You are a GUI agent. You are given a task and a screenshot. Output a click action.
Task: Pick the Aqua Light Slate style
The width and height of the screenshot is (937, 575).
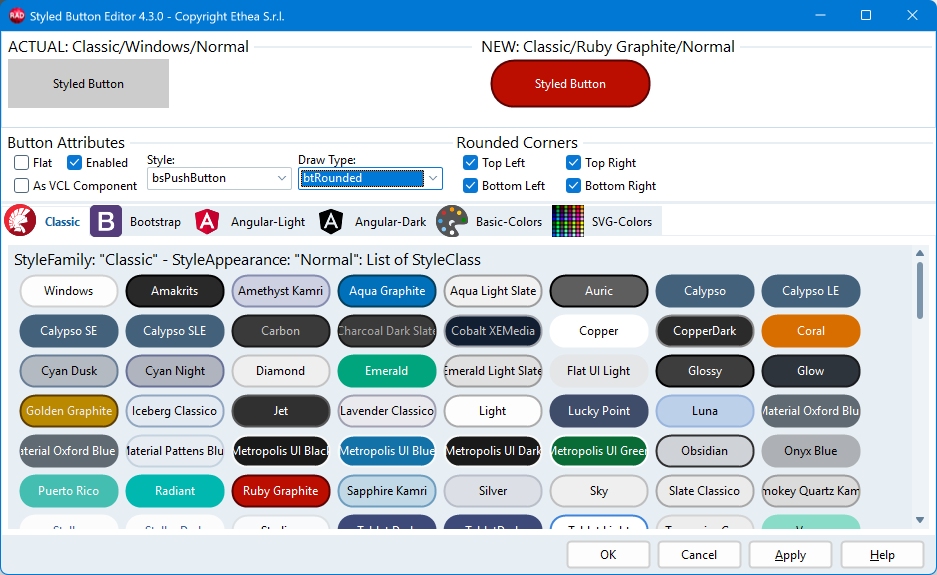493,291
